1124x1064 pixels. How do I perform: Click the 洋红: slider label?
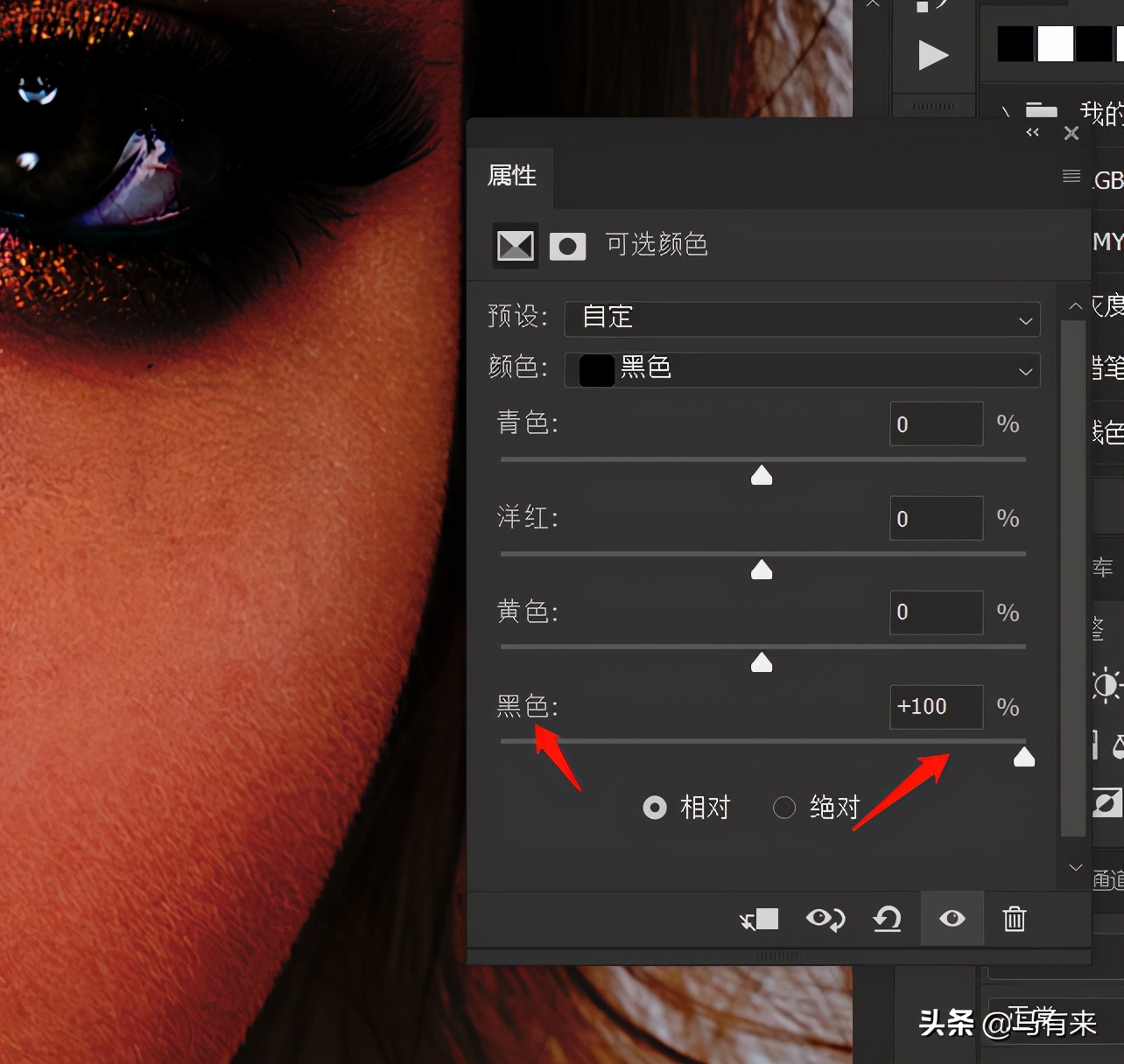(528, 517)
